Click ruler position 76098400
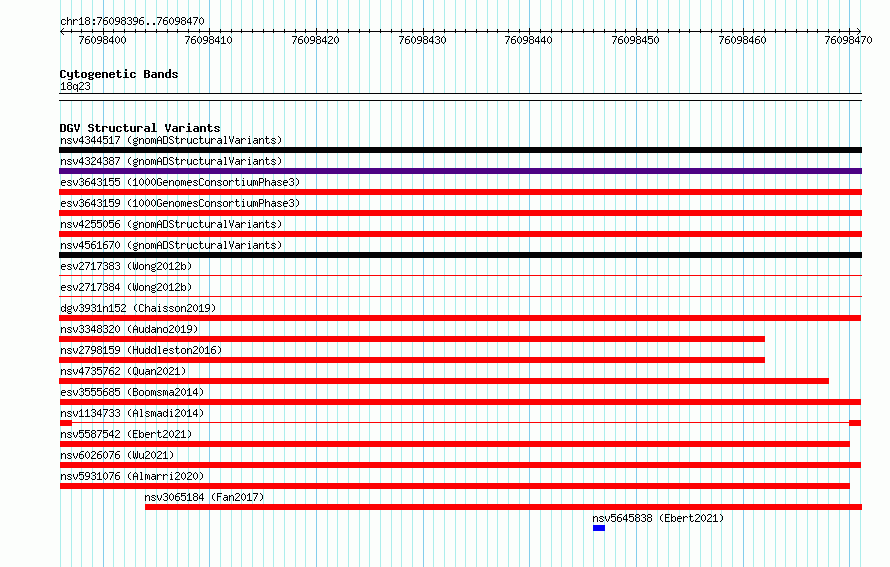Screen dimensions: 890x567 pyautogui.click(x=102, y=40)
